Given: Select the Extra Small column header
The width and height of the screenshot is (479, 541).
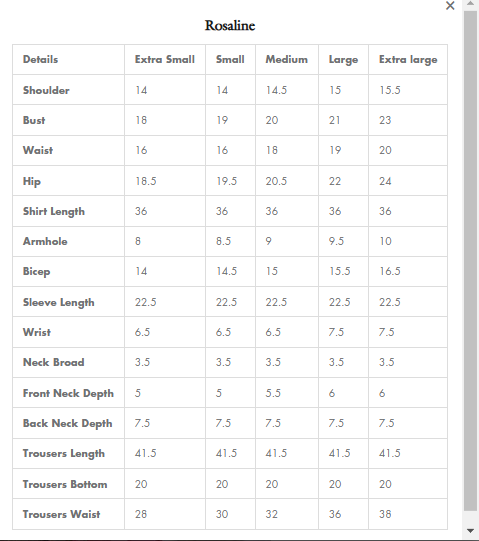Looking at the screenshot, I should (x=165, y=59).
